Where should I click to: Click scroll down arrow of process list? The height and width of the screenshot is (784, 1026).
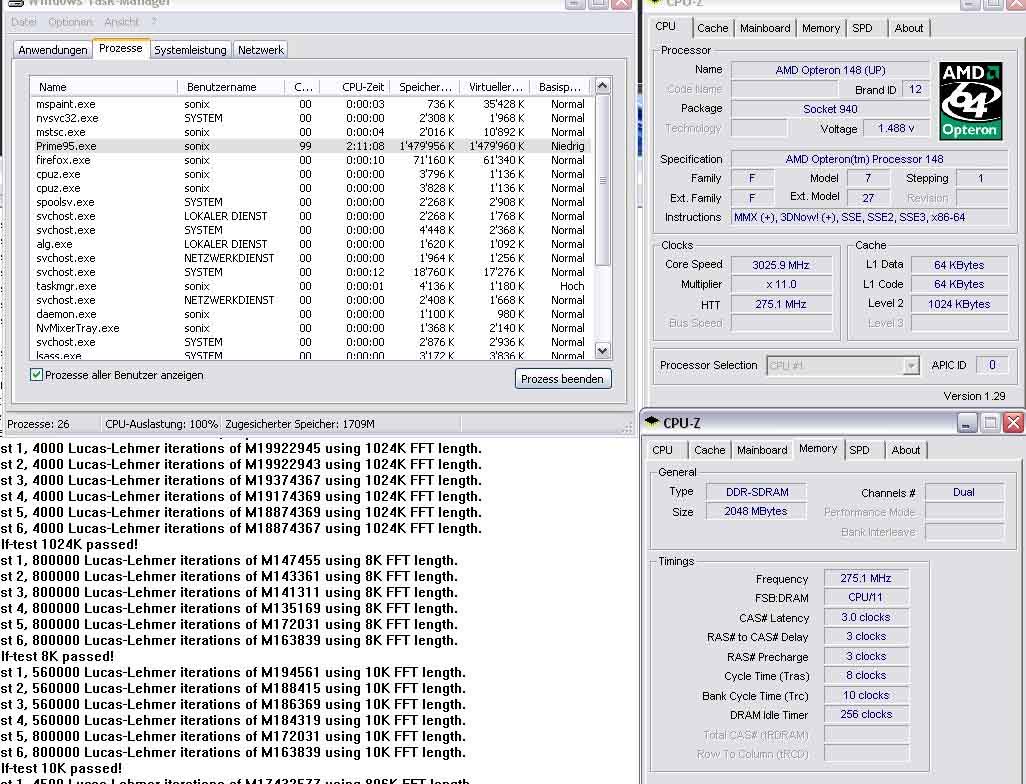coord(603,351)
